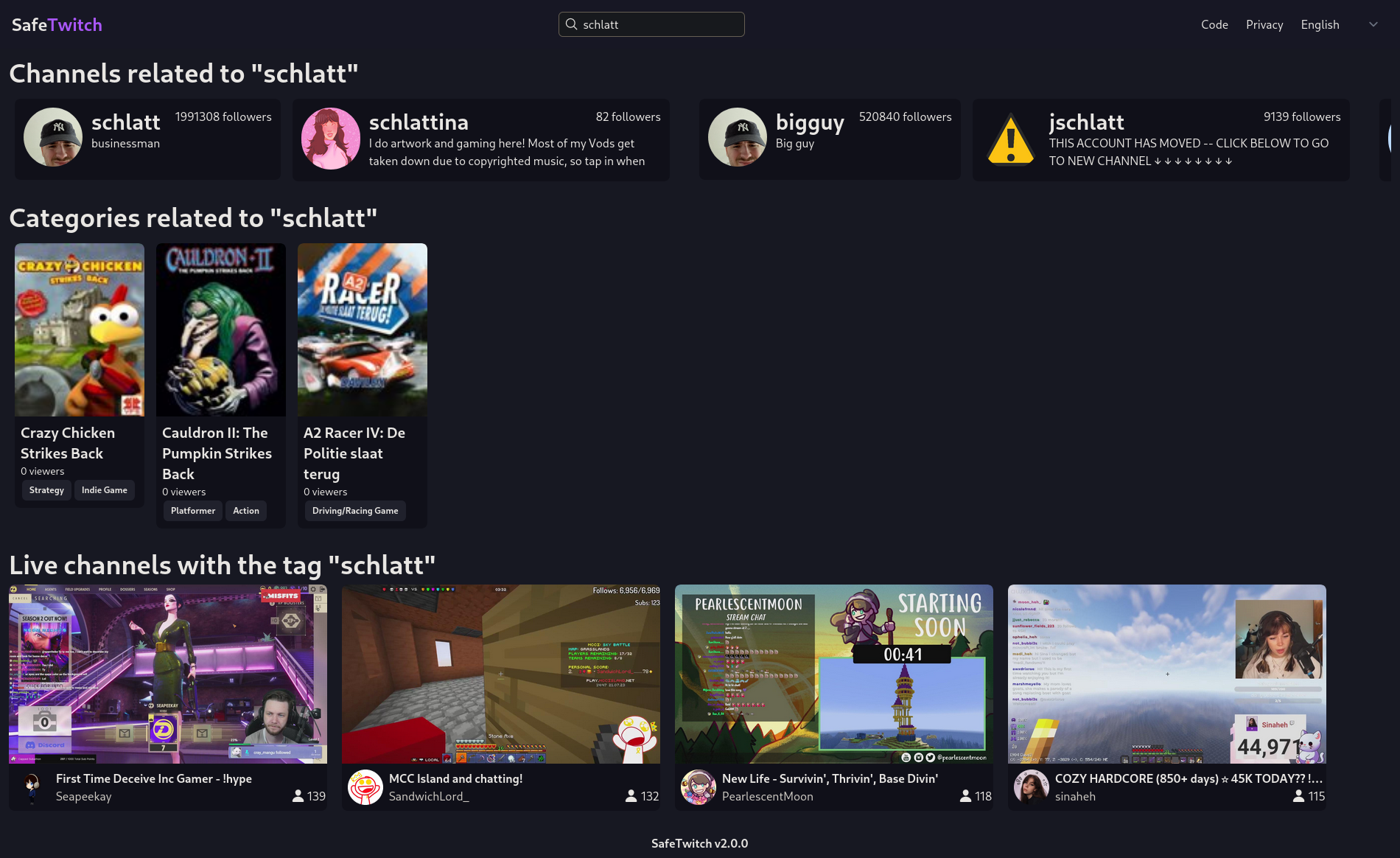Open PearlescentMoon Starting Soon preview

[x=834, y=674]
